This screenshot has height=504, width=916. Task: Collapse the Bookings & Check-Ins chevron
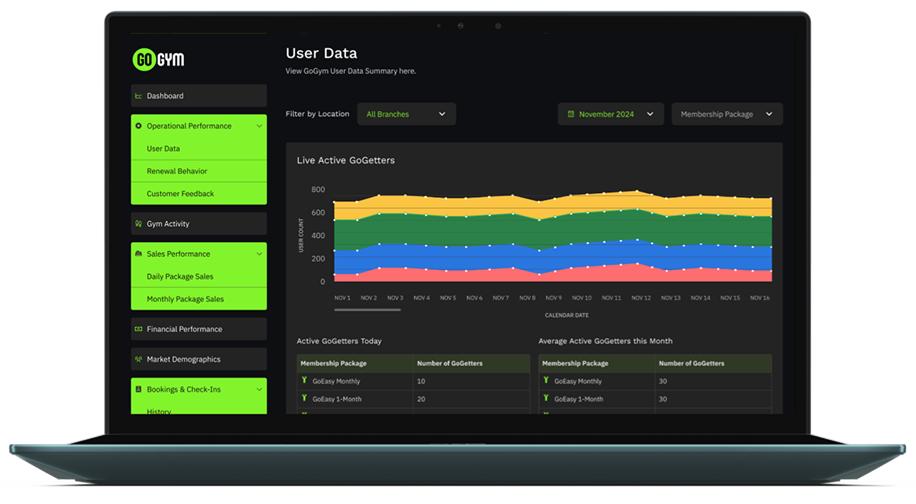click(259, 390)
